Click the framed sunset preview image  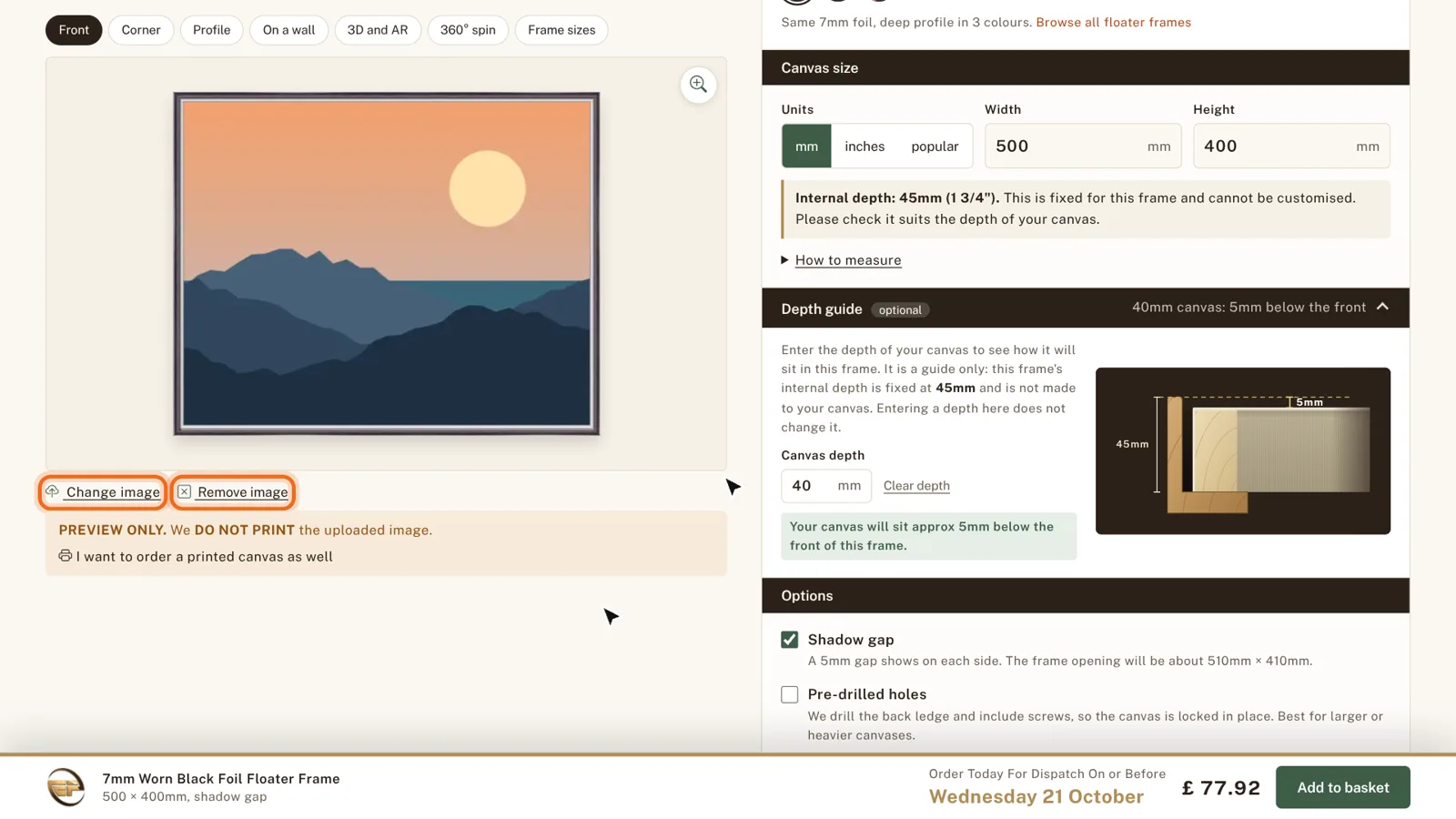pos(387,263)
